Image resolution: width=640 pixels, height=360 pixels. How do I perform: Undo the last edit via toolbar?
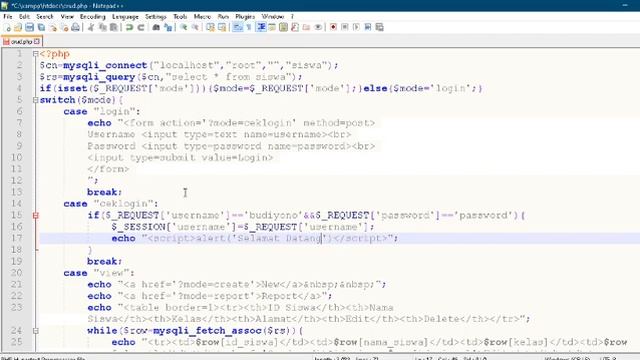pos(129,27)
